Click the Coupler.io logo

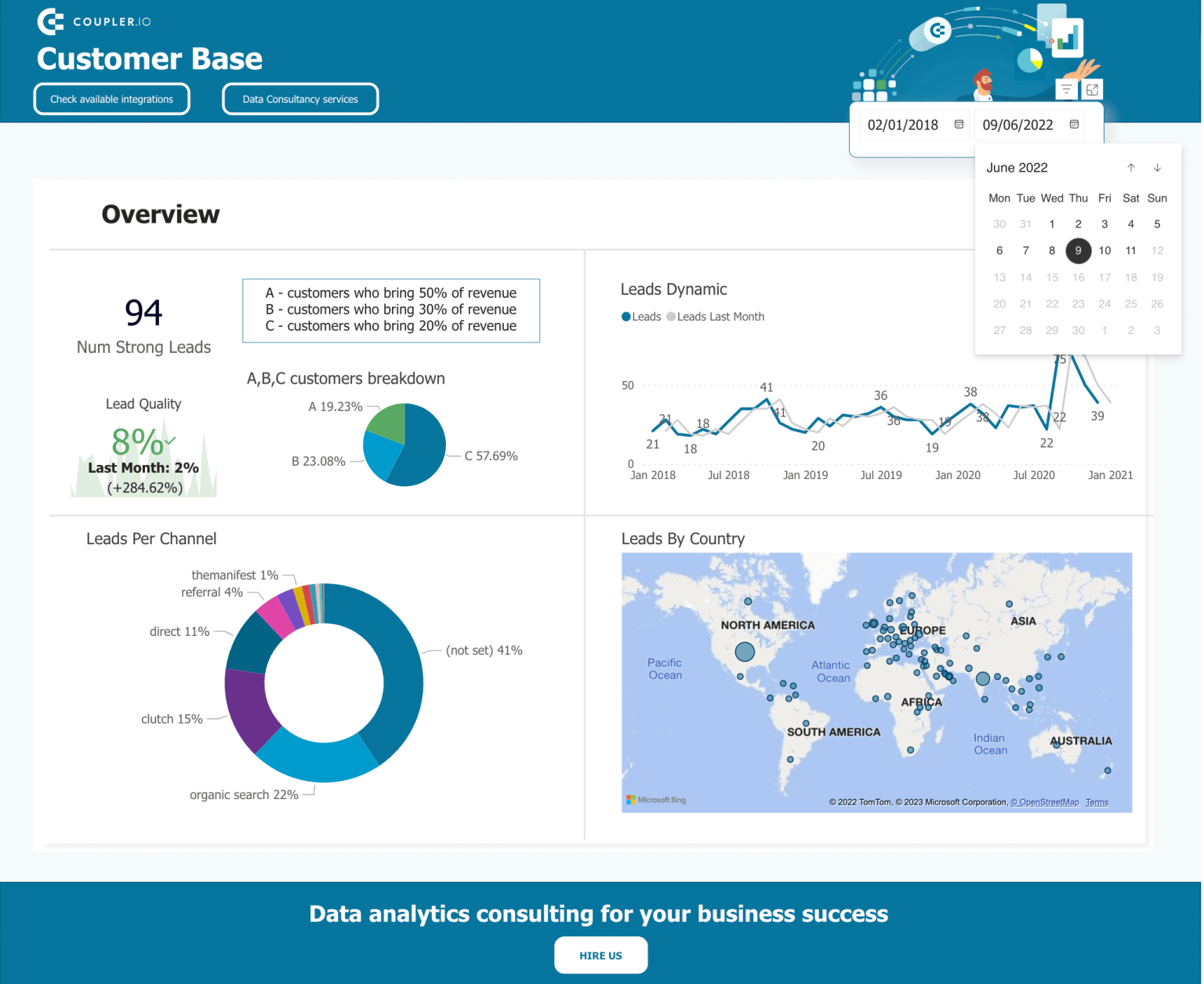coord(94,21)
